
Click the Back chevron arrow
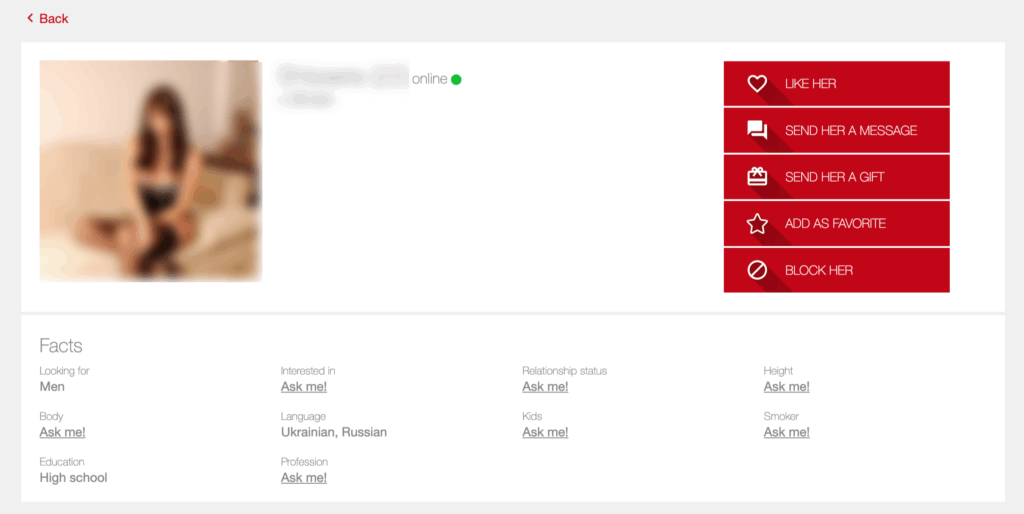tap(30, 18)
